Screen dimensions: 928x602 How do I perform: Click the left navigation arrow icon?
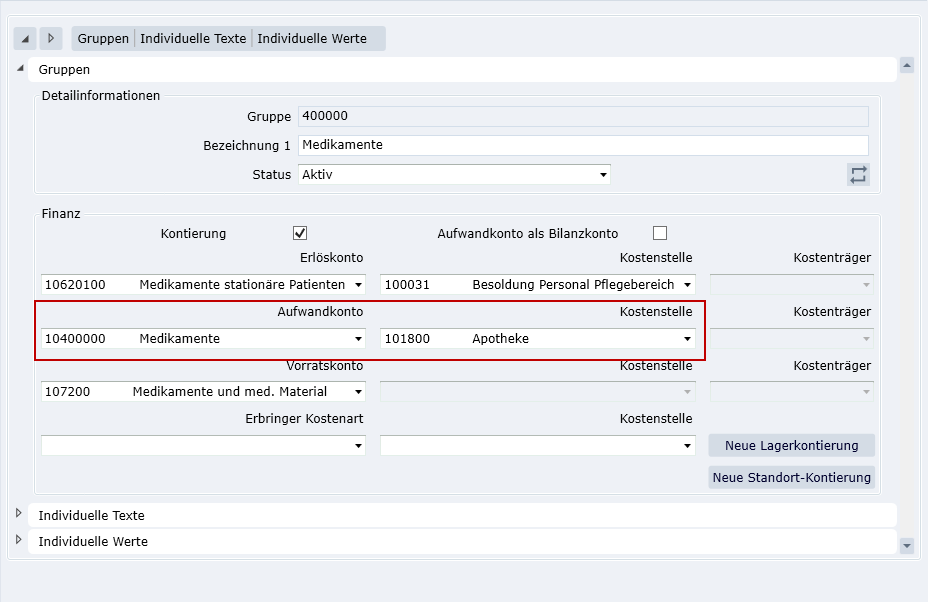[25, 39]
